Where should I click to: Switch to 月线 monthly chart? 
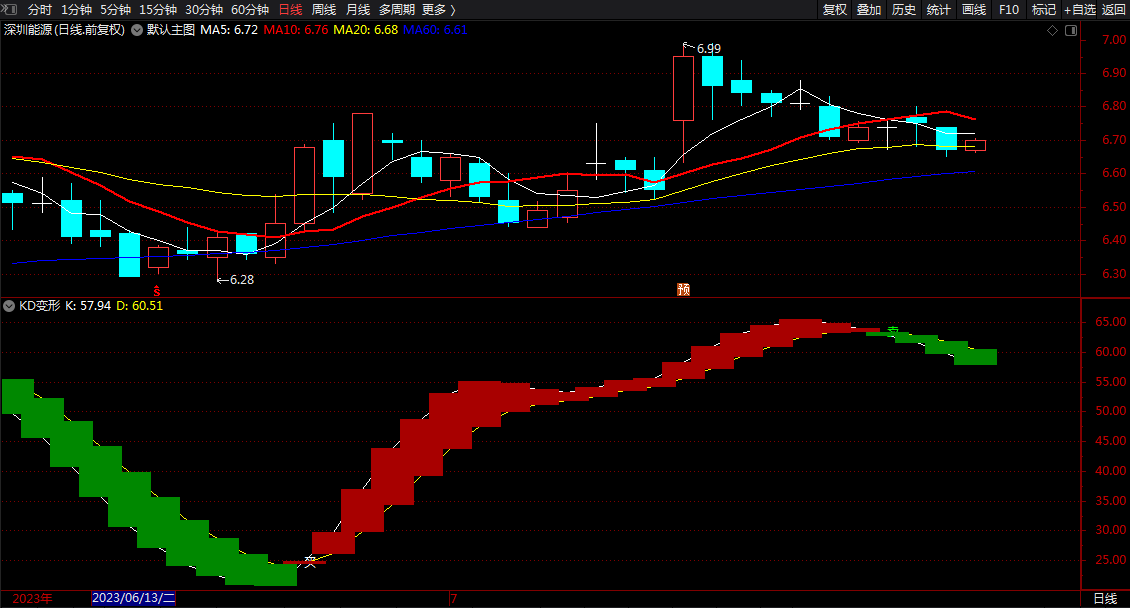coord(358,9)
